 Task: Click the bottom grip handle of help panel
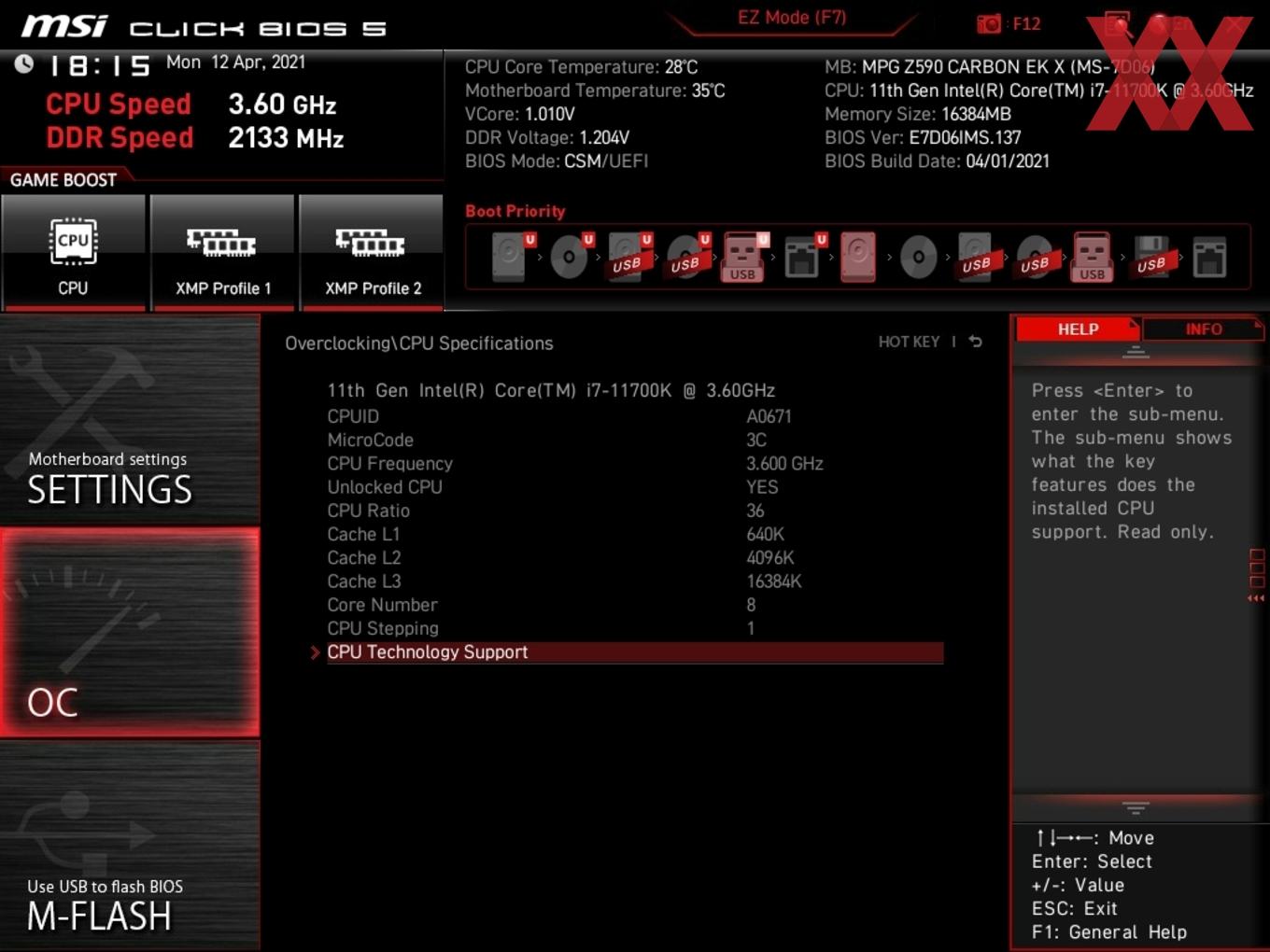tap(1136, 807)
